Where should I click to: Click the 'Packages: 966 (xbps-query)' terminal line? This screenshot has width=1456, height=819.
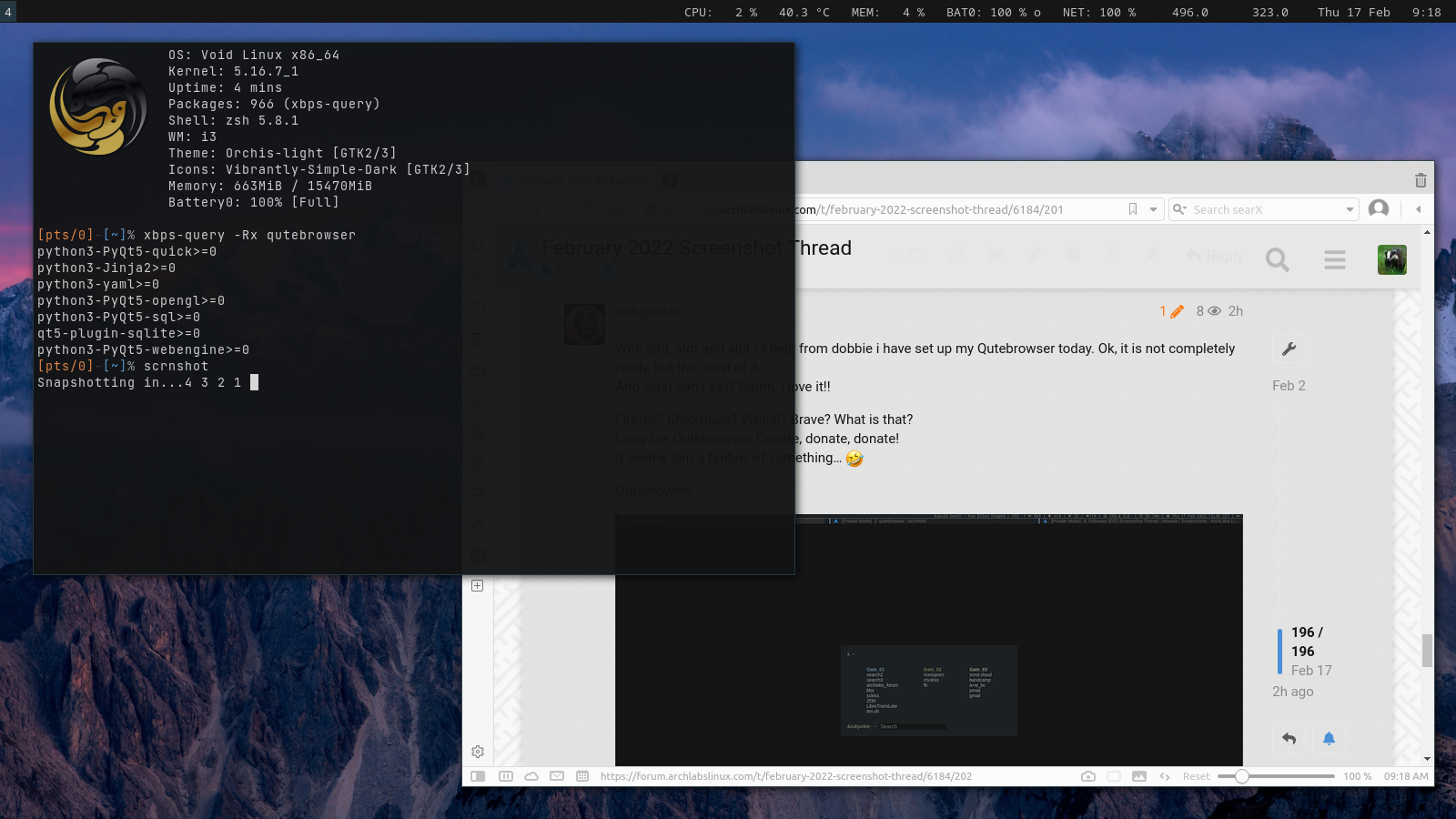coord(274,104)
